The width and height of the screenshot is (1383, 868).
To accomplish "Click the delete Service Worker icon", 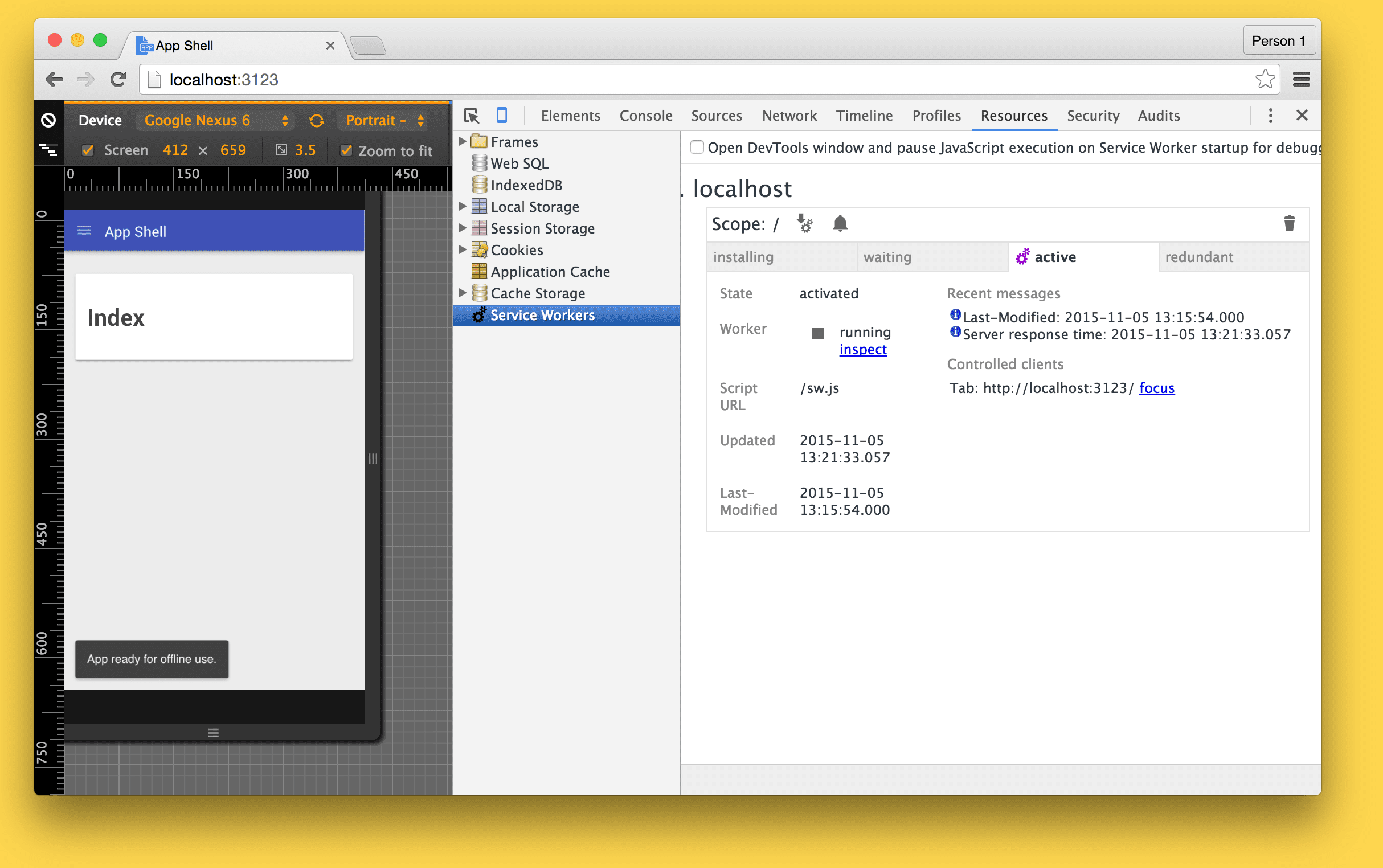I will click(1289, 224).
